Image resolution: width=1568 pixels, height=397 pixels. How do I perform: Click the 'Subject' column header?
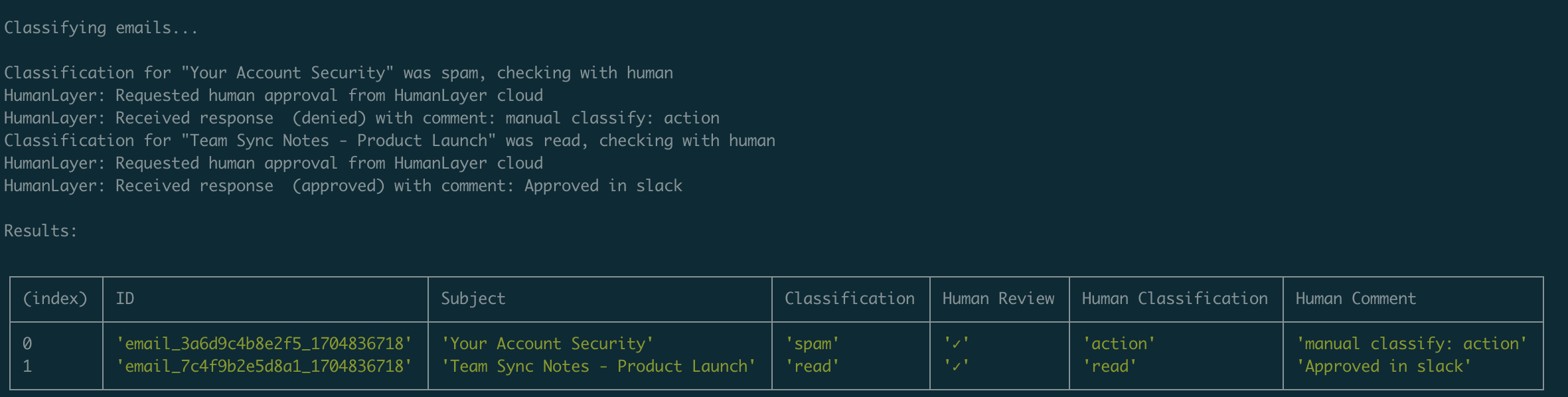pyautogui.click(x=473, y=299)
